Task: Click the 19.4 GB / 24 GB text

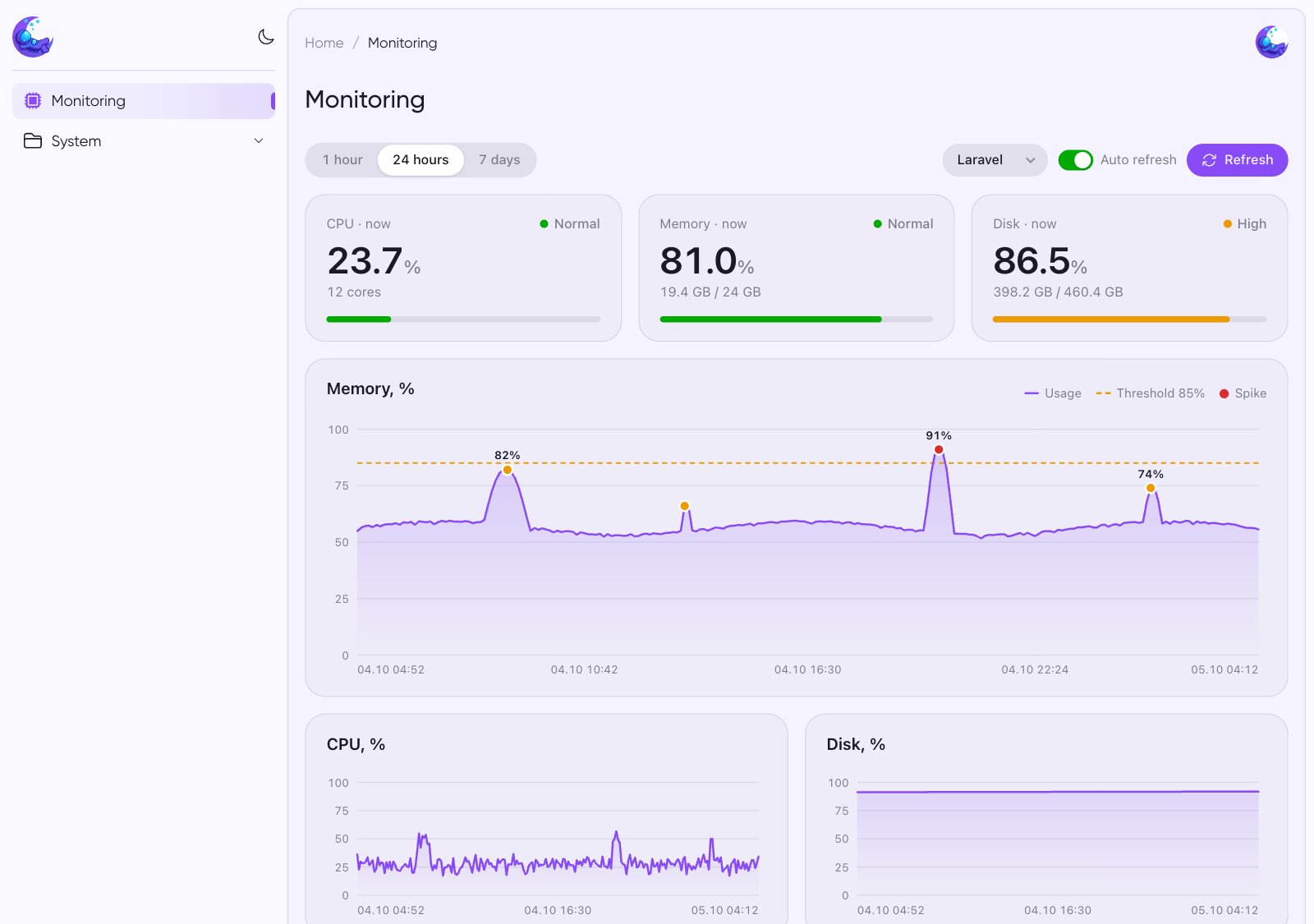Action: click(710, 292)
